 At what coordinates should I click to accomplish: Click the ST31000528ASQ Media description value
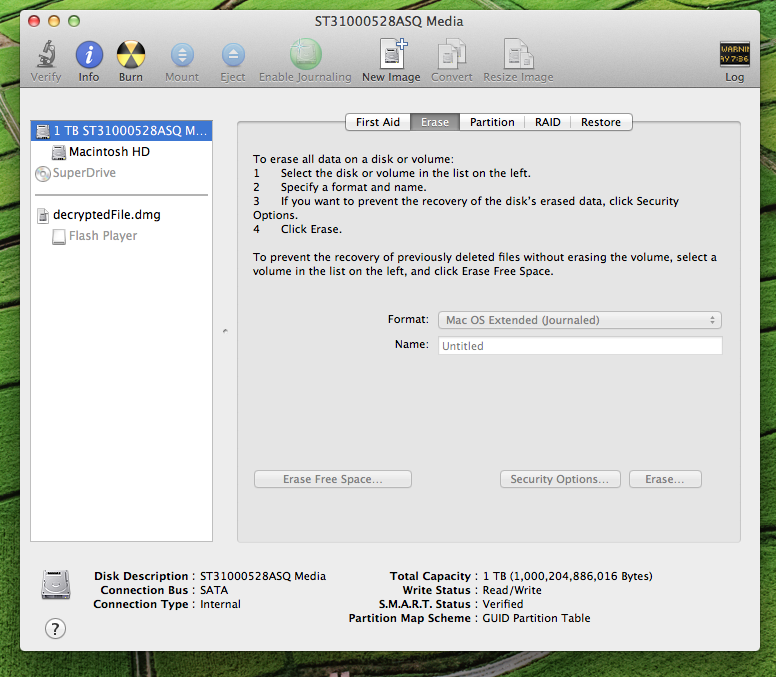click(263, 576)
